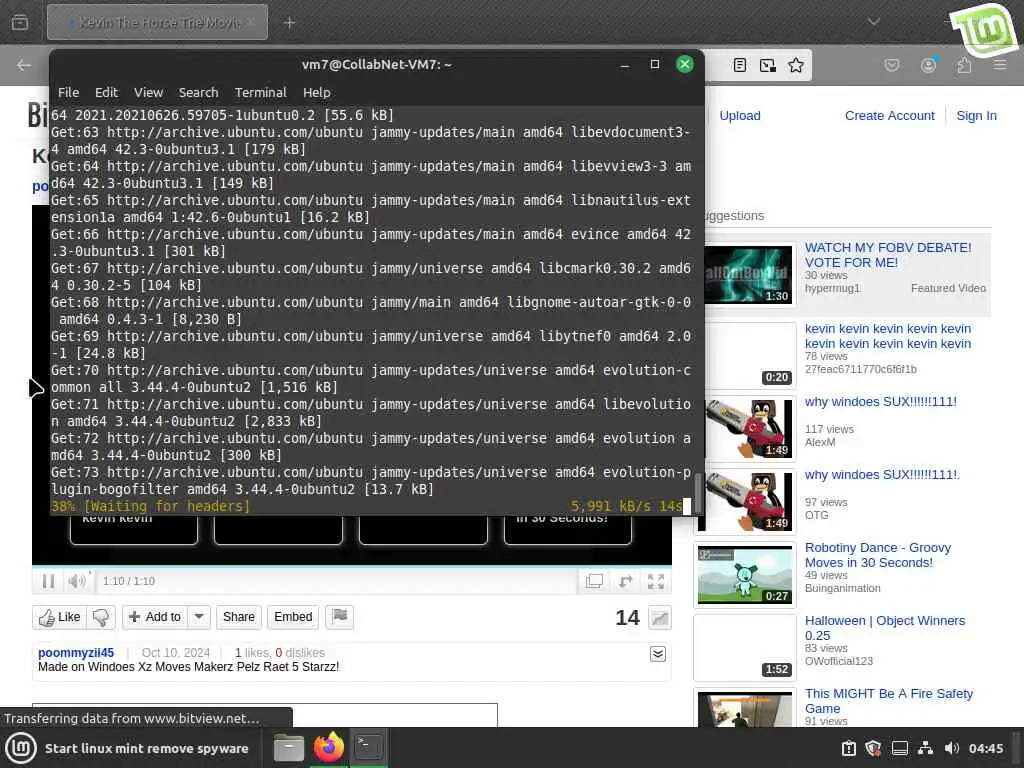Mute the video volume

[x=76, y=581]
